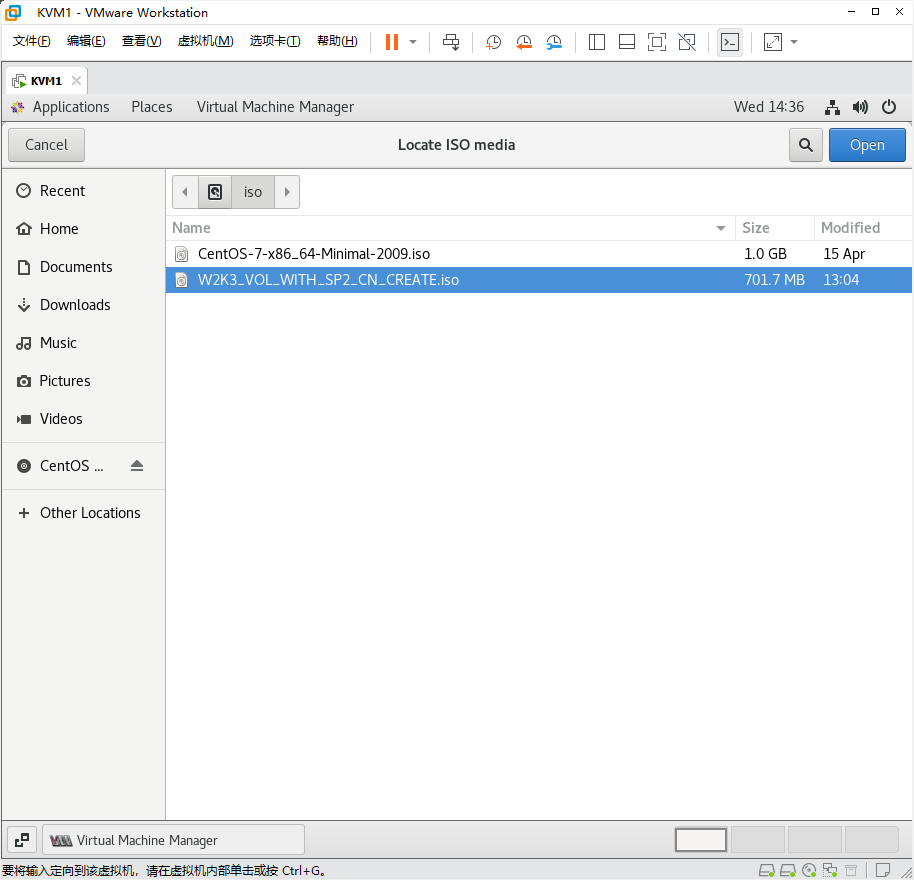
Task: Go to Home in the sidebar
Action: coord(83,229)
